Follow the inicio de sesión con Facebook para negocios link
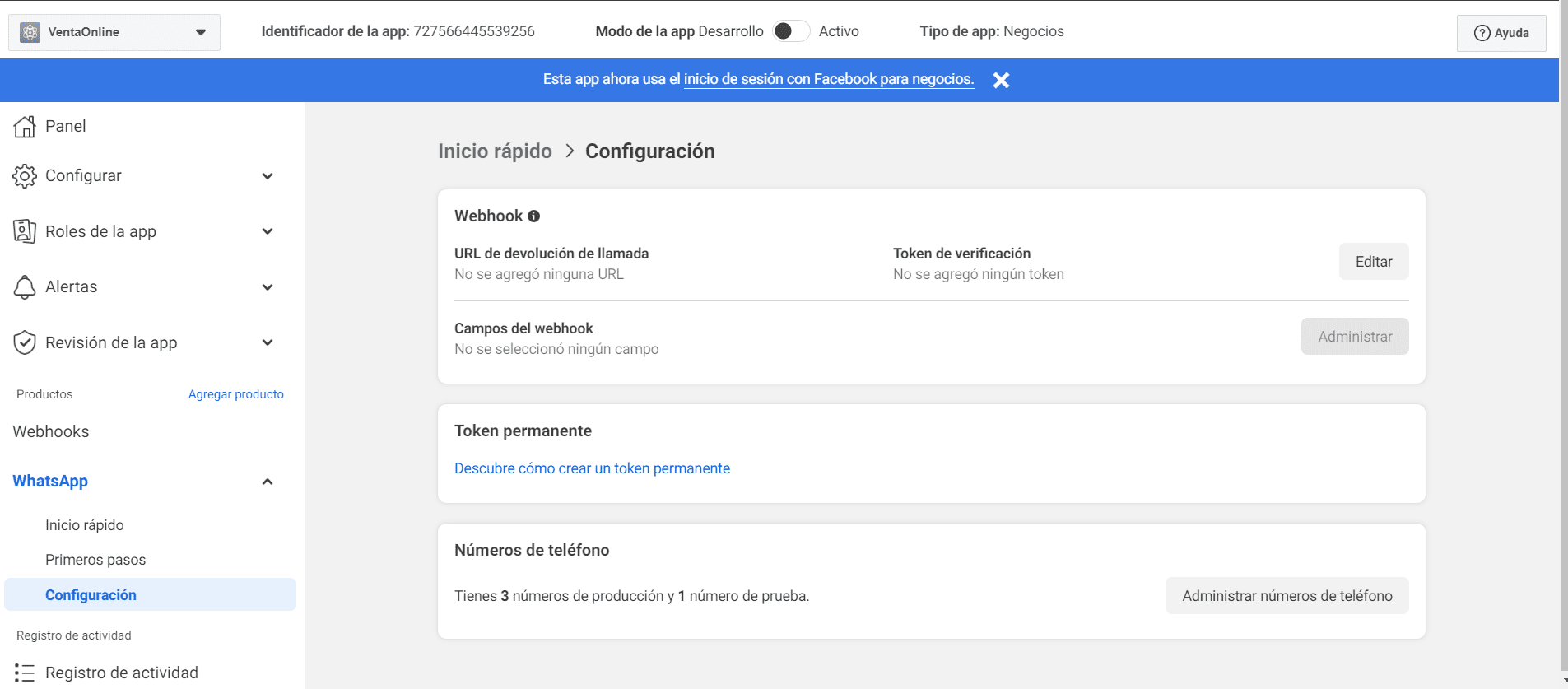Image resolution: width=1568 pixels, height=689 pixels. [829, 79]
